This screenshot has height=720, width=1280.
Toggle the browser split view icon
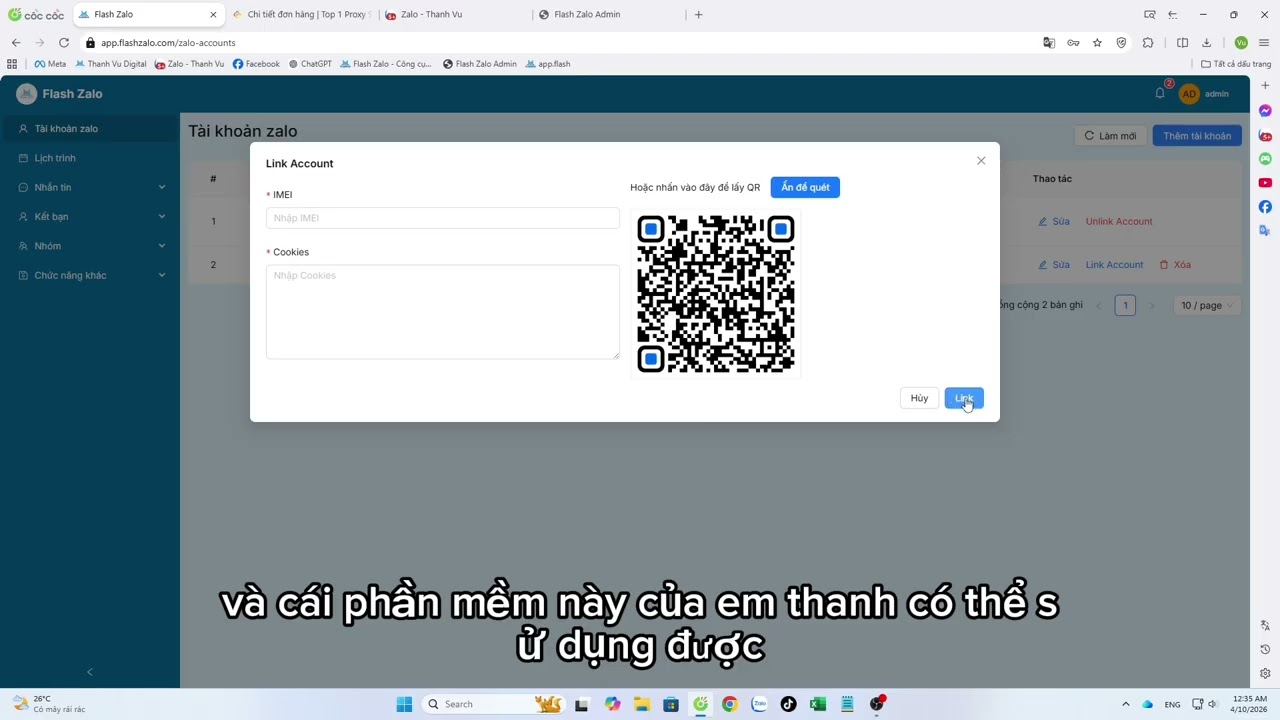coord(1182,43)
